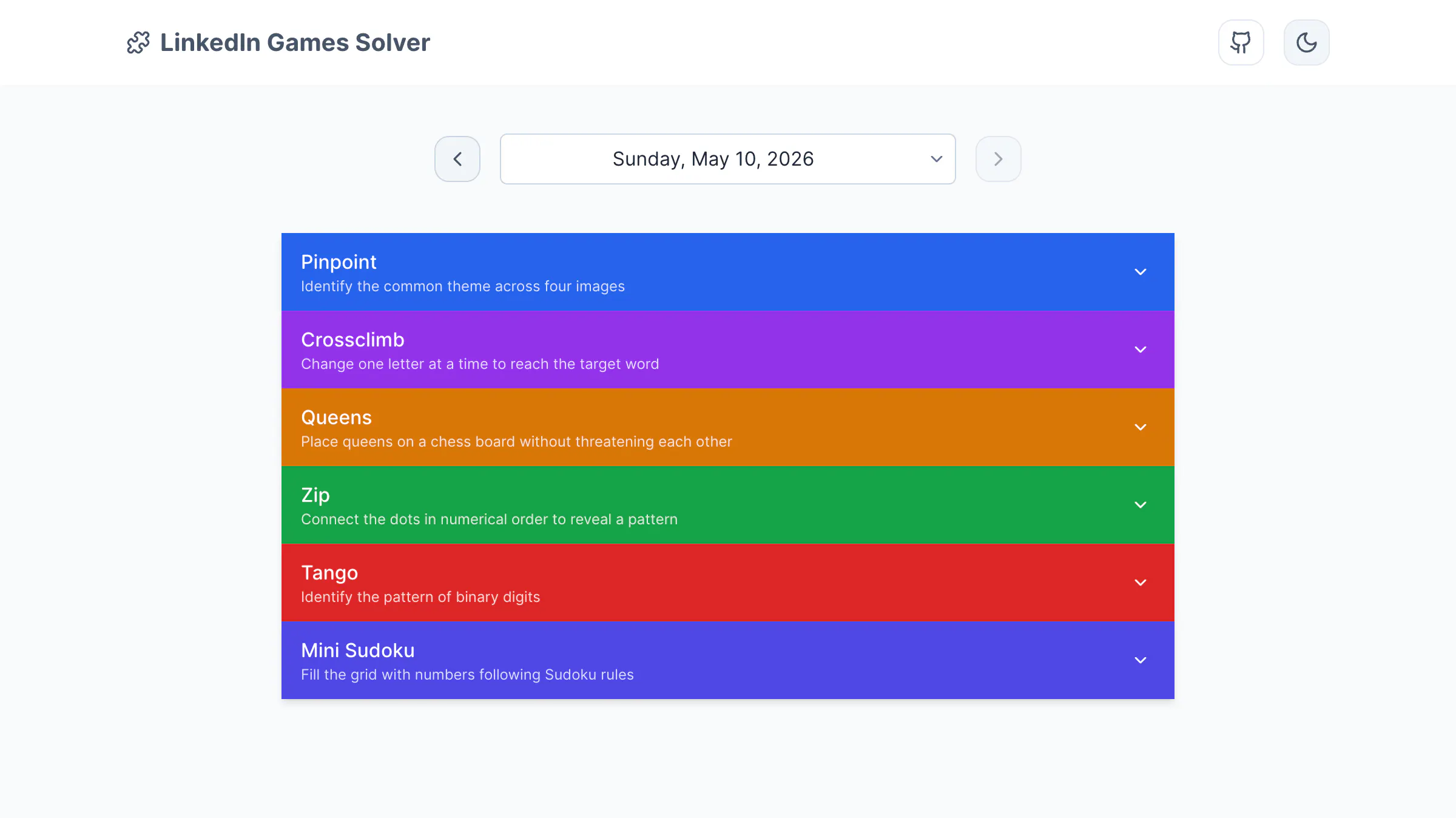Expand the Mini Sudoku chevron
Screen dimensions: 1456x818
[x=1141, y=660]
